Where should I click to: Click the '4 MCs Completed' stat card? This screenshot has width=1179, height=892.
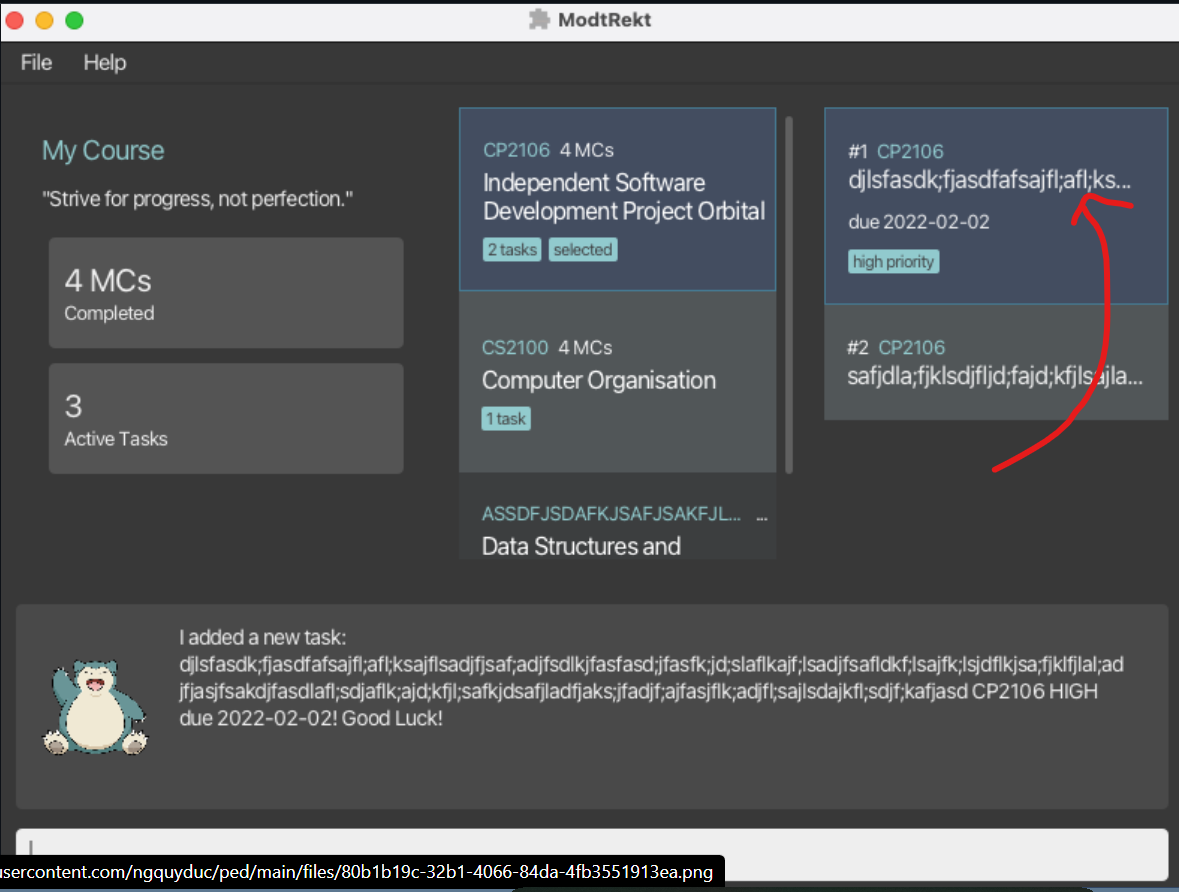point(226,292)
